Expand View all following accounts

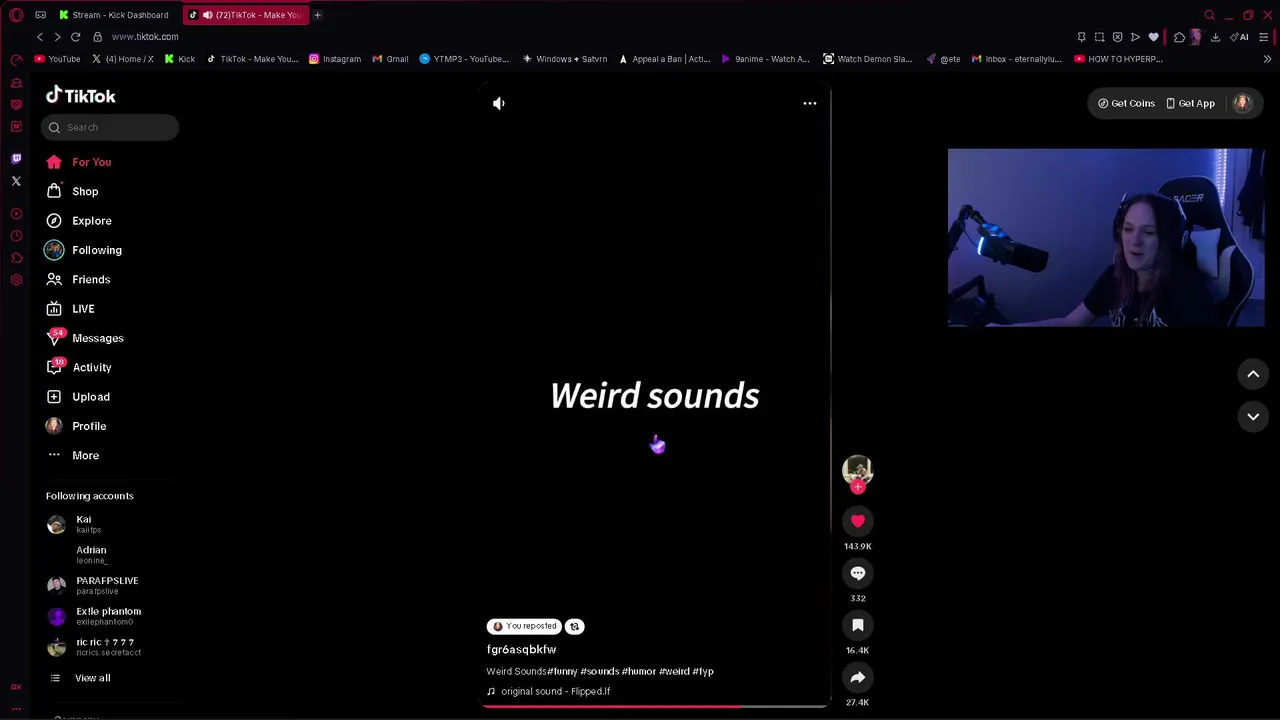(x=92, y=678)
